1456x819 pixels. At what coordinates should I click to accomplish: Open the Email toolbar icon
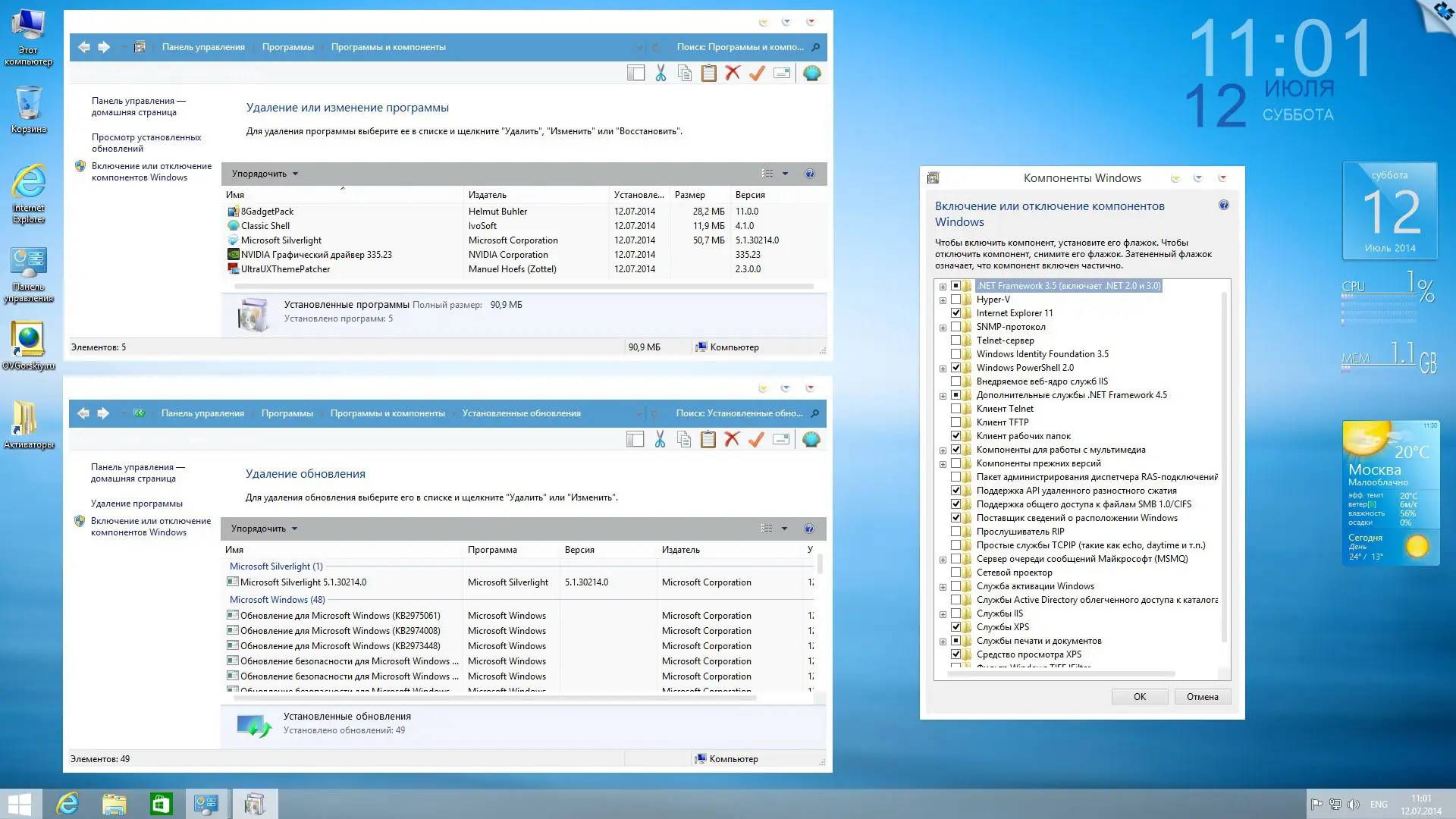tap(780, 74)
